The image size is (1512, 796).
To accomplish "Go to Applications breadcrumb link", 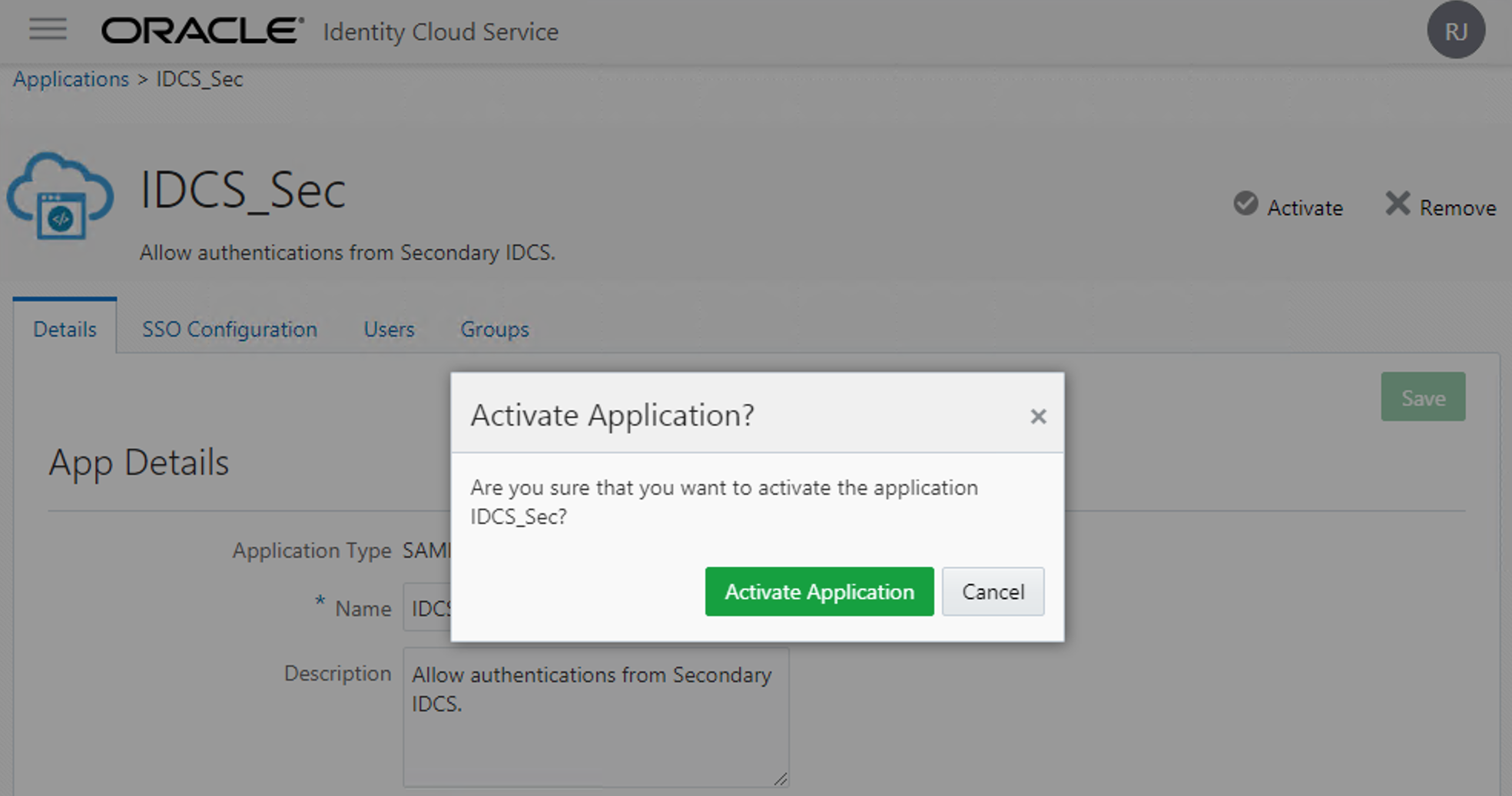I will (71, 79).
